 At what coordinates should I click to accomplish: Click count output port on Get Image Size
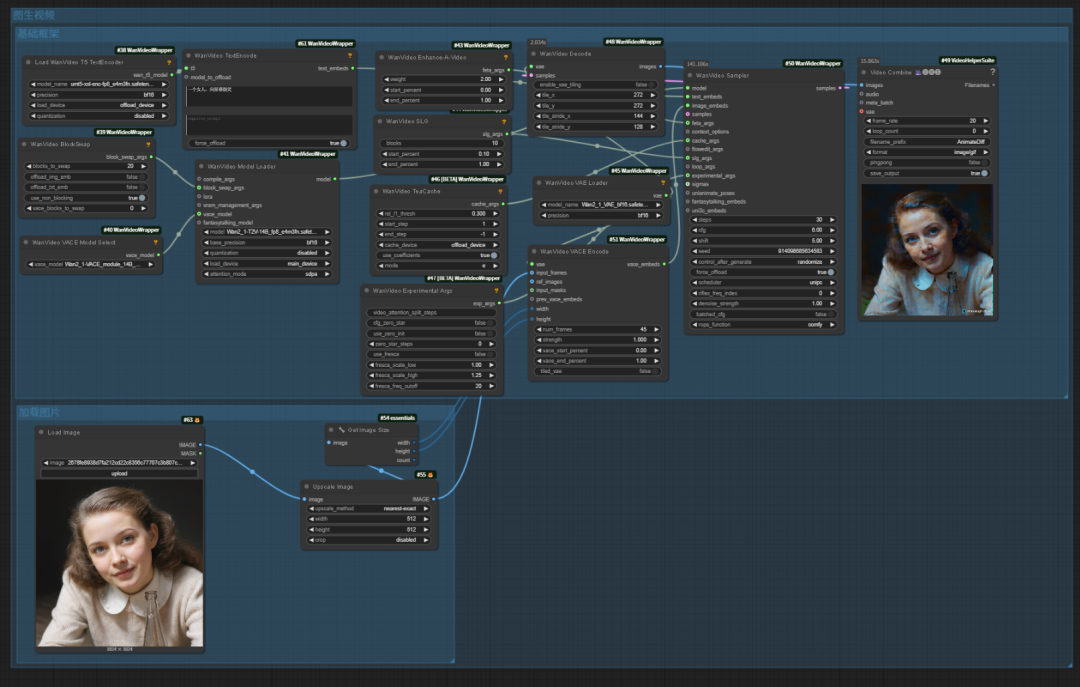click(x=414, y=460)
